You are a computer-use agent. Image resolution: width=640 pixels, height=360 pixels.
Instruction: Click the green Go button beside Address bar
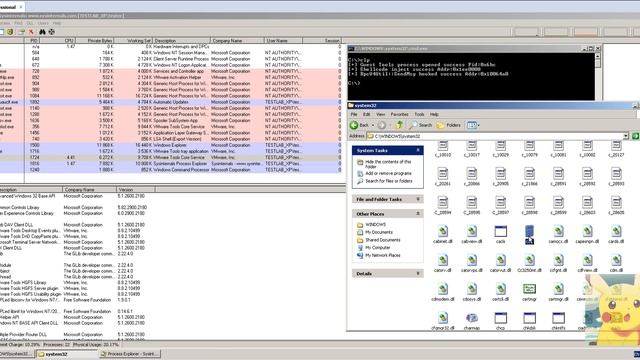635,136
